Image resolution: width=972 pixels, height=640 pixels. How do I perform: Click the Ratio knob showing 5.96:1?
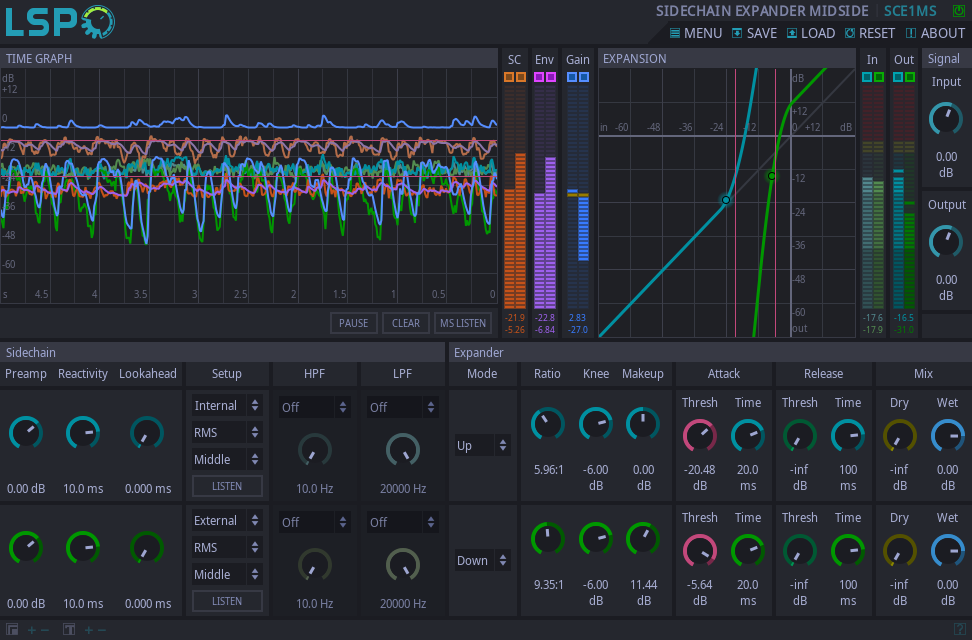pos(547,425)
